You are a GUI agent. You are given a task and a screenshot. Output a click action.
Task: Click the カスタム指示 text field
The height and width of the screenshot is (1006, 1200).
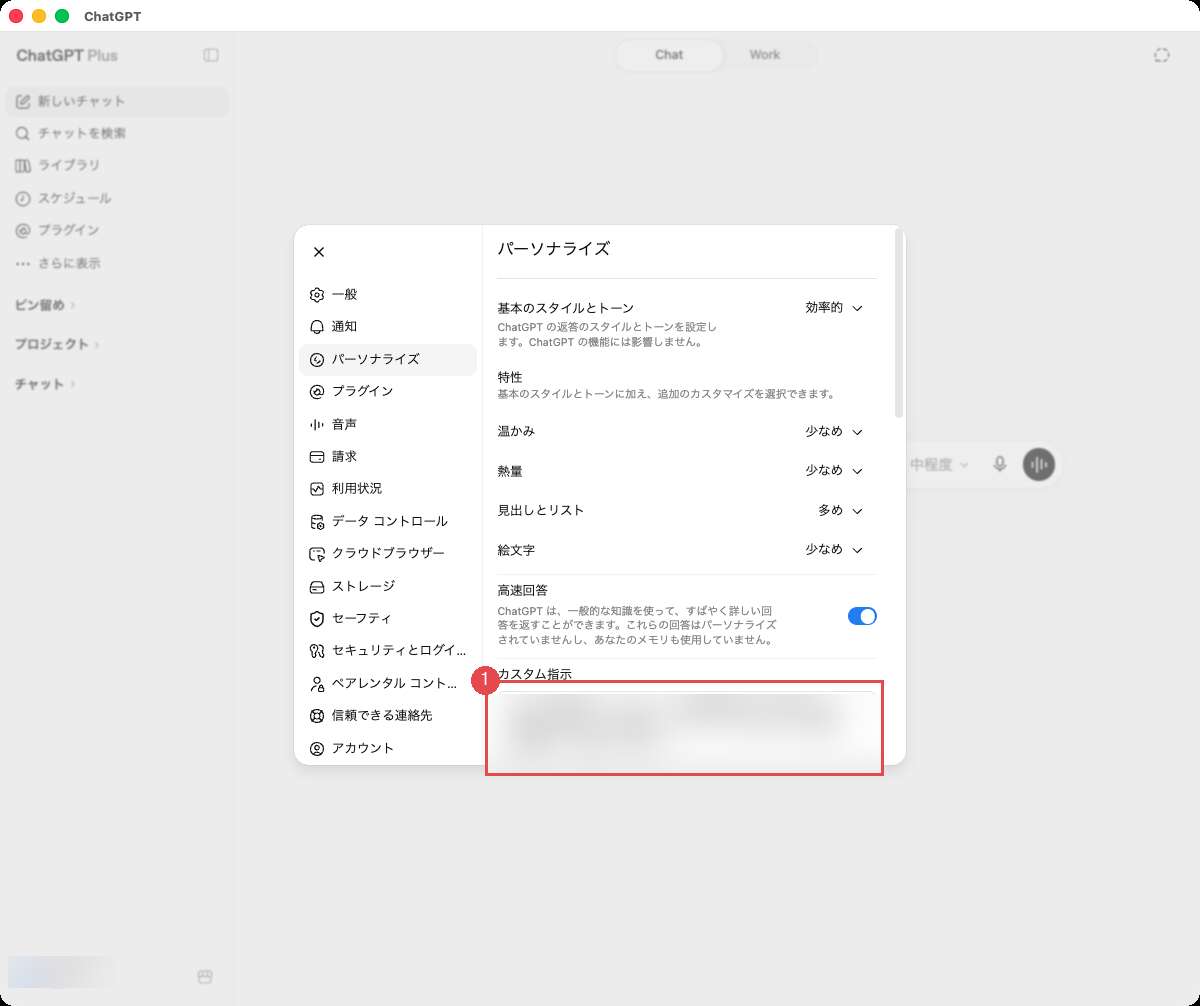(x=686, y=729)
